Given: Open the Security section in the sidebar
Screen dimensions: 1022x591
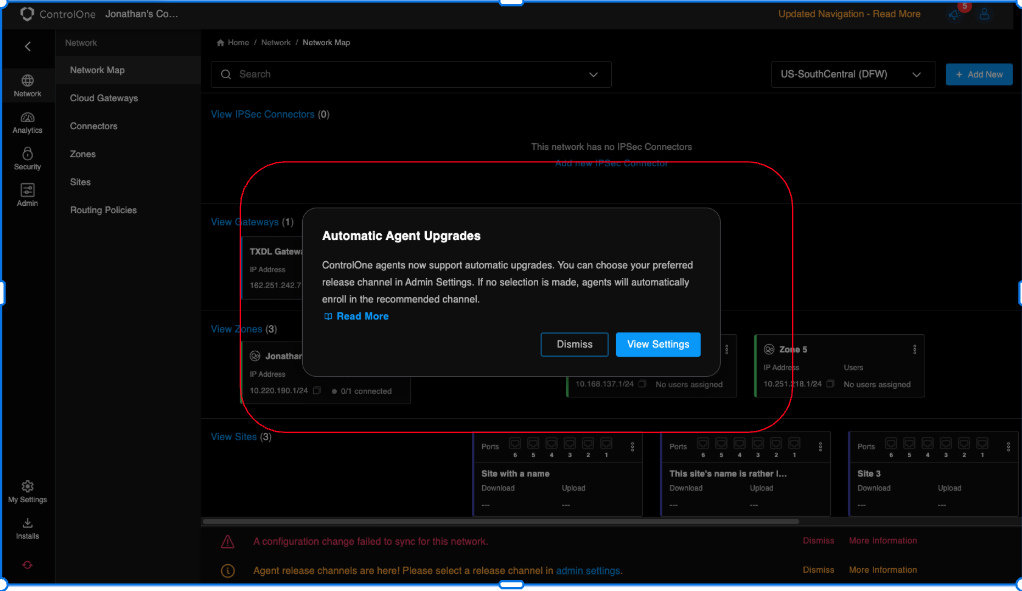Looking at the screenshot, I should [27, 158].
